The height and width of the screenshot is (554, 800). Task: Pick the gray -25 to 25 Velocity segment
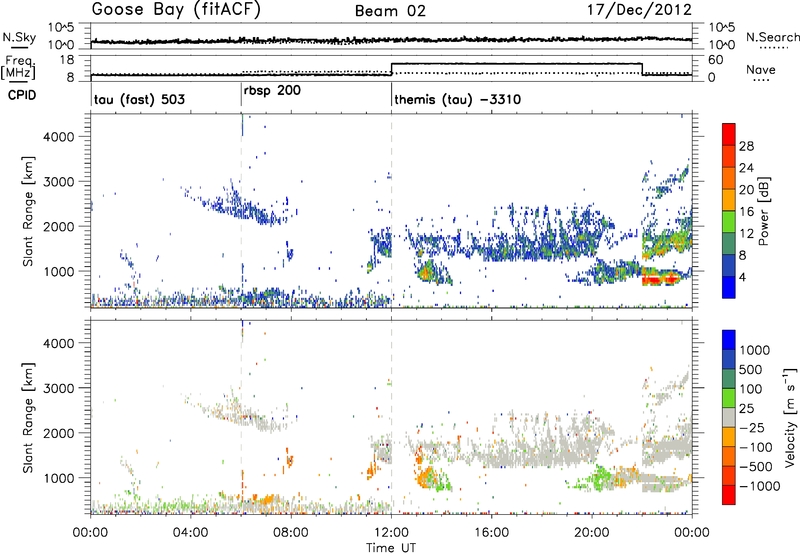click(x=729, y=417)
